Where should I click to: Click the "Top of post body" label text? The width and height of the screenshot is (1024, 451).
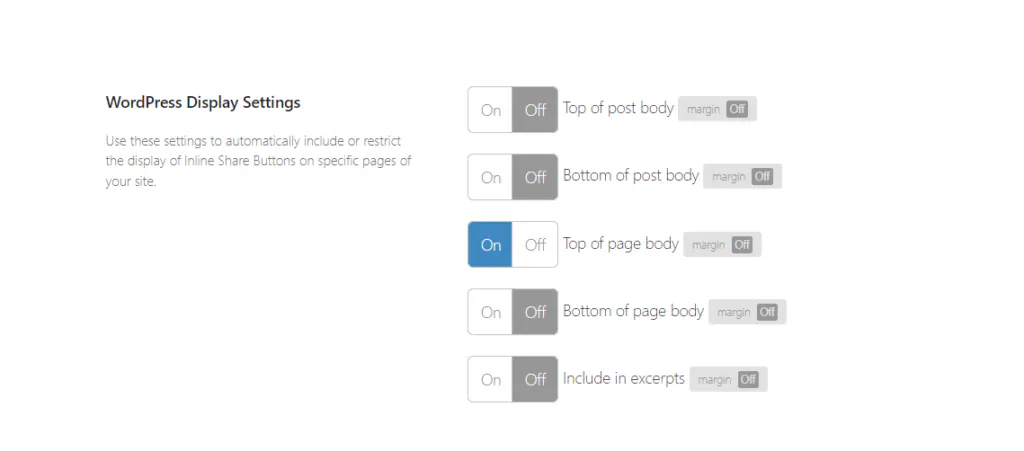coord(618,108)
